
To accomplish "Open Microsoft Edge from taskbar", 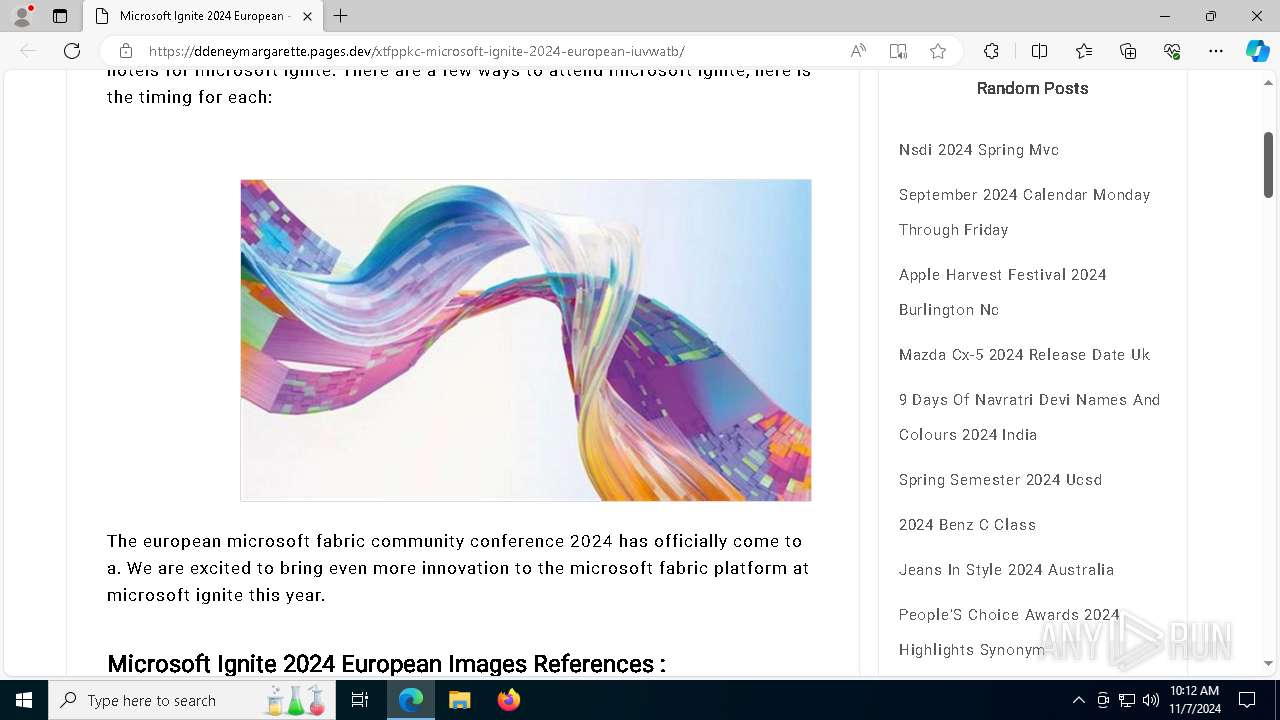I will pos(411,700).
